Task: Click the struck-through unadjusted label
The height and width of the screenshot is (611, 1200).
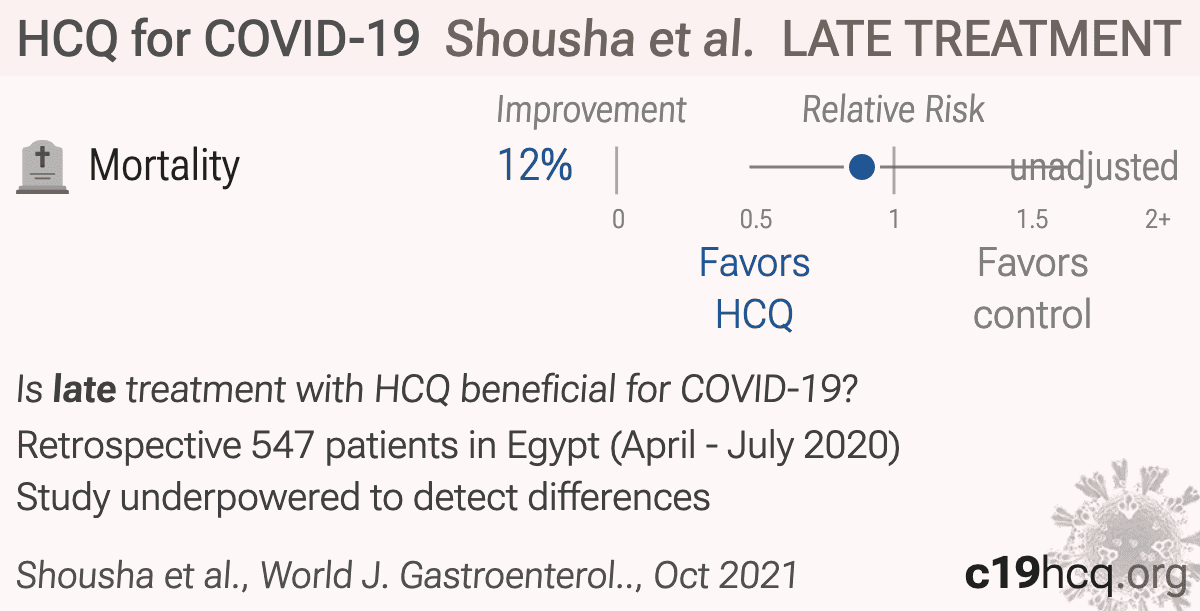Action: coord(1094,167)
